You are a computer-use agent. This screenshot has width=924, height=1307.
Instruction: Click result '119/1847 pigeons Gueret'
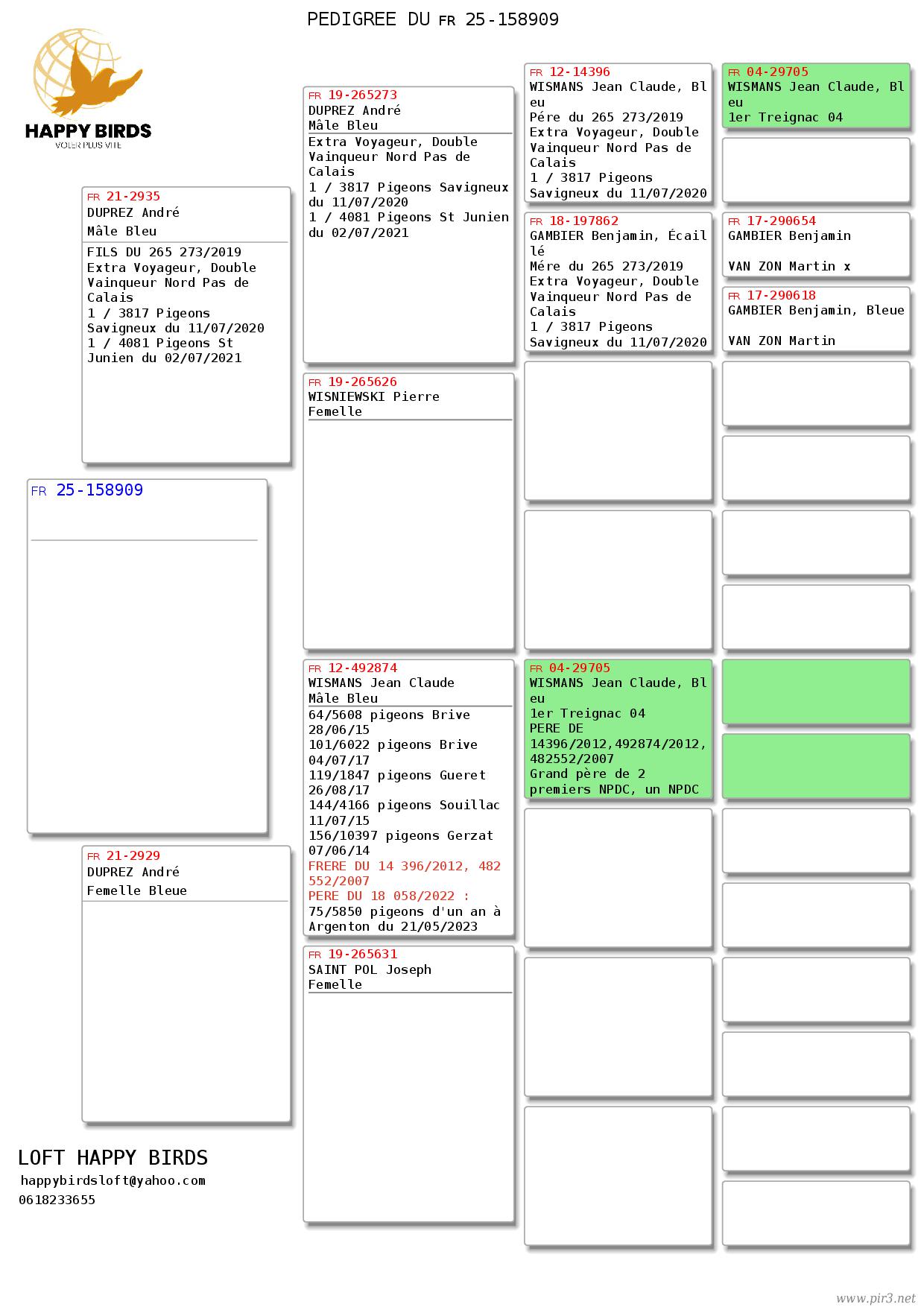point(397,775)
